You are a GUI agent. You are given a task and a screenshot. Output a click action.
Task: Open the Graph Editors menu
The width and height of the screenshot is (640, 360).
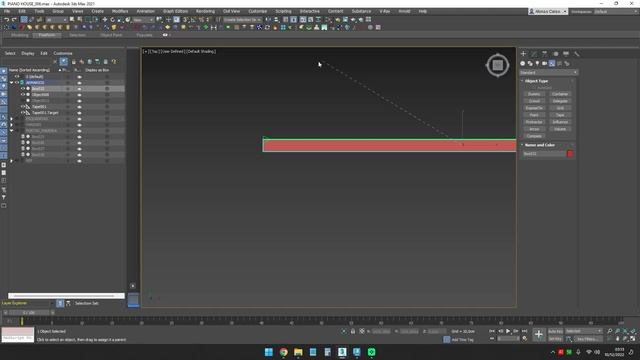coord(176,11)
